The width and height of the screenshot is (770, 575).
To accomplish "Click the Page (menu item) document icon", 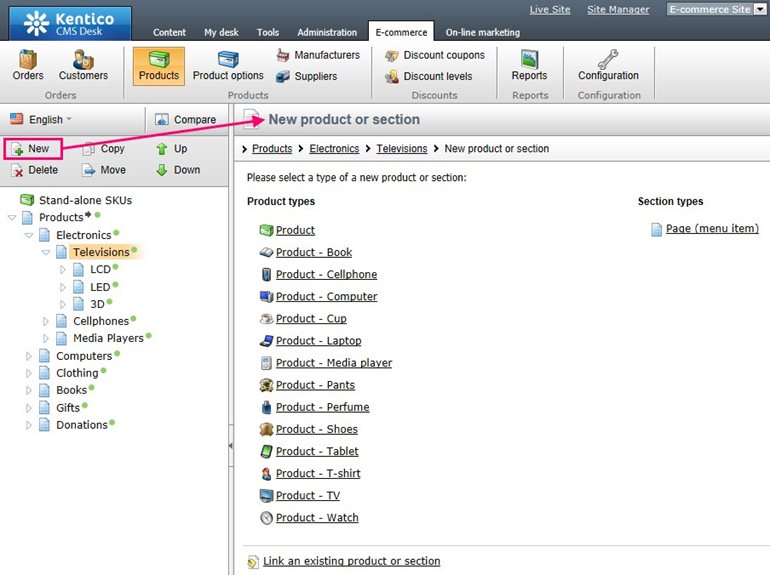I will point(656,229).
